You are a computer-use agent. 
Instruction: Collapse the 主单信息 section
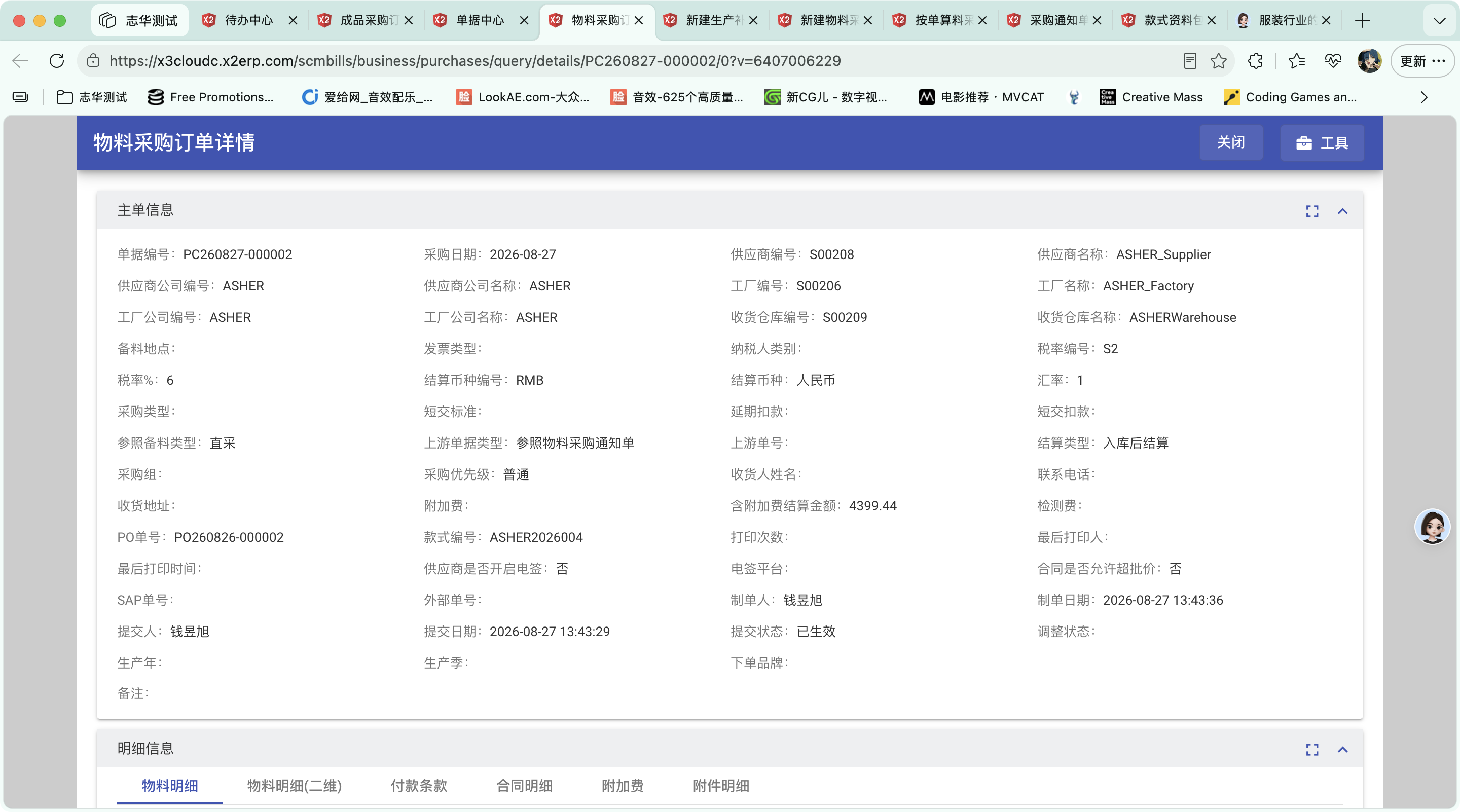[1342, 211]
